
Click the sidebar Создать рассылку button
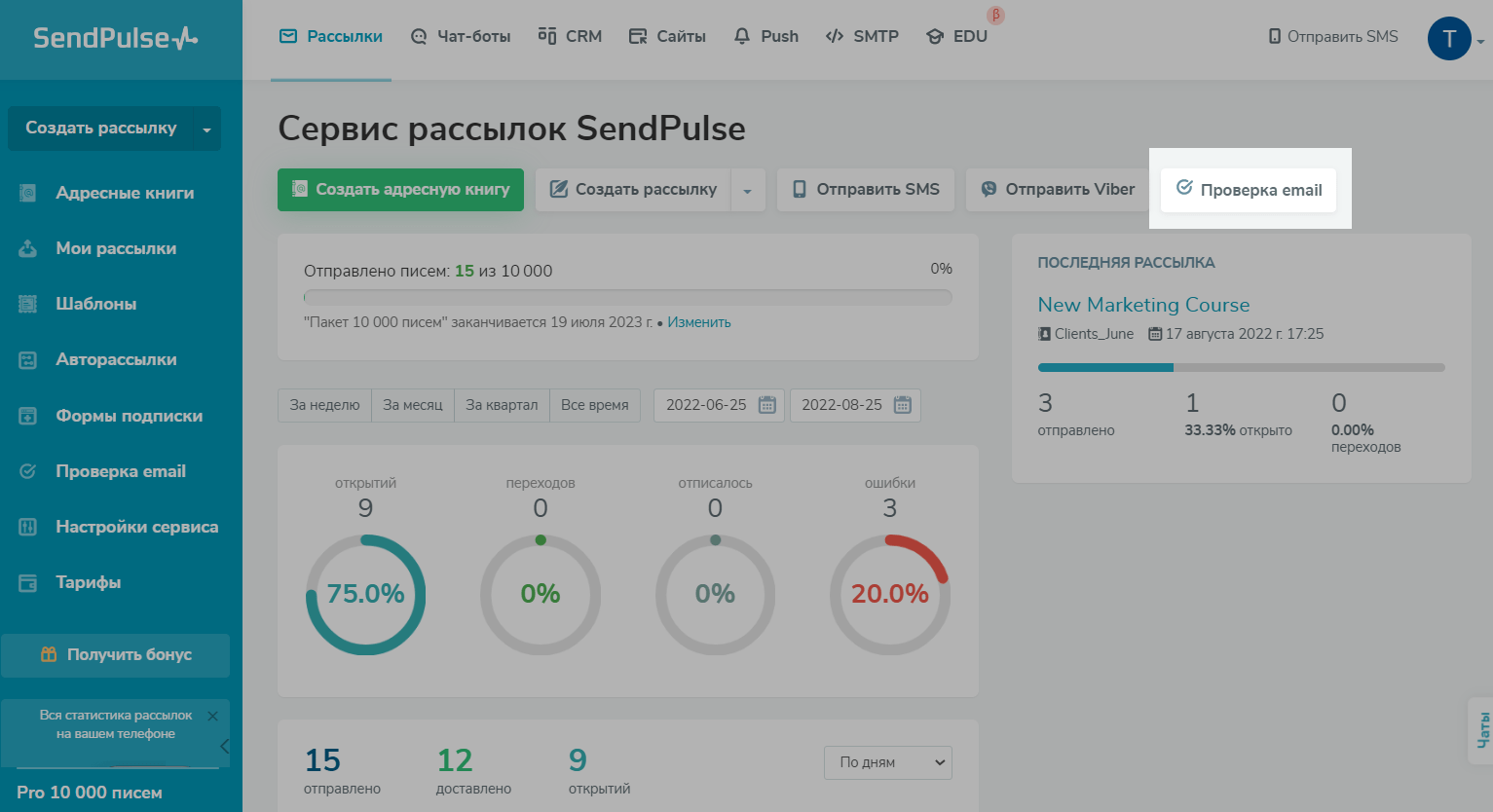click(x=100, y=129)
